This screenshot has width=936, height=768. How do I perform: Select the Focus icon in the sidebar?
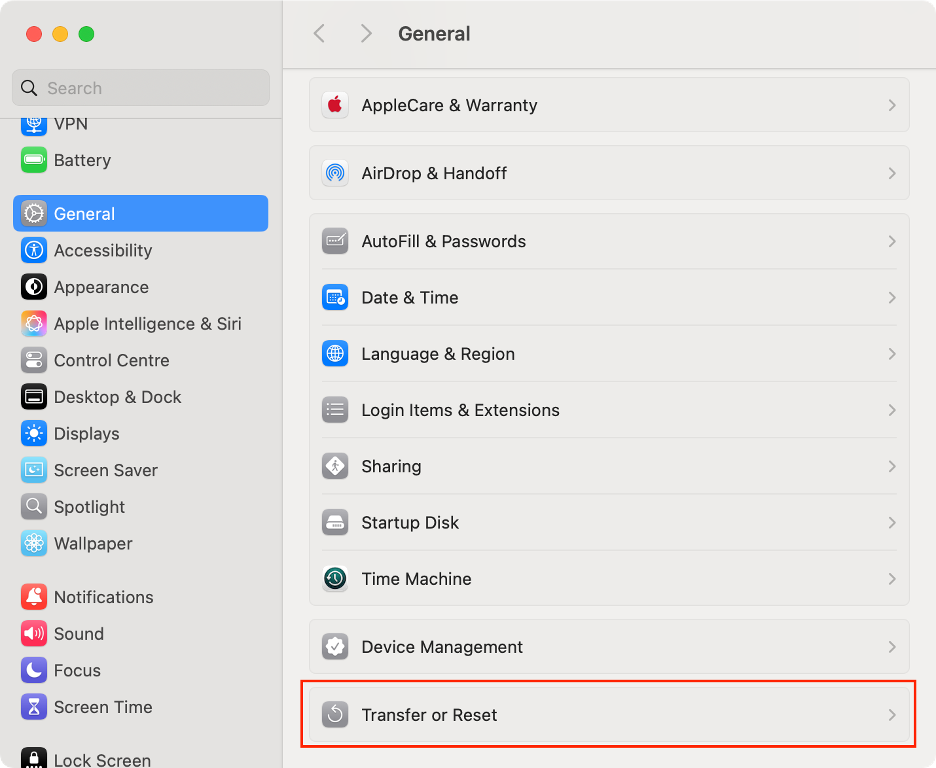[33, 670]
